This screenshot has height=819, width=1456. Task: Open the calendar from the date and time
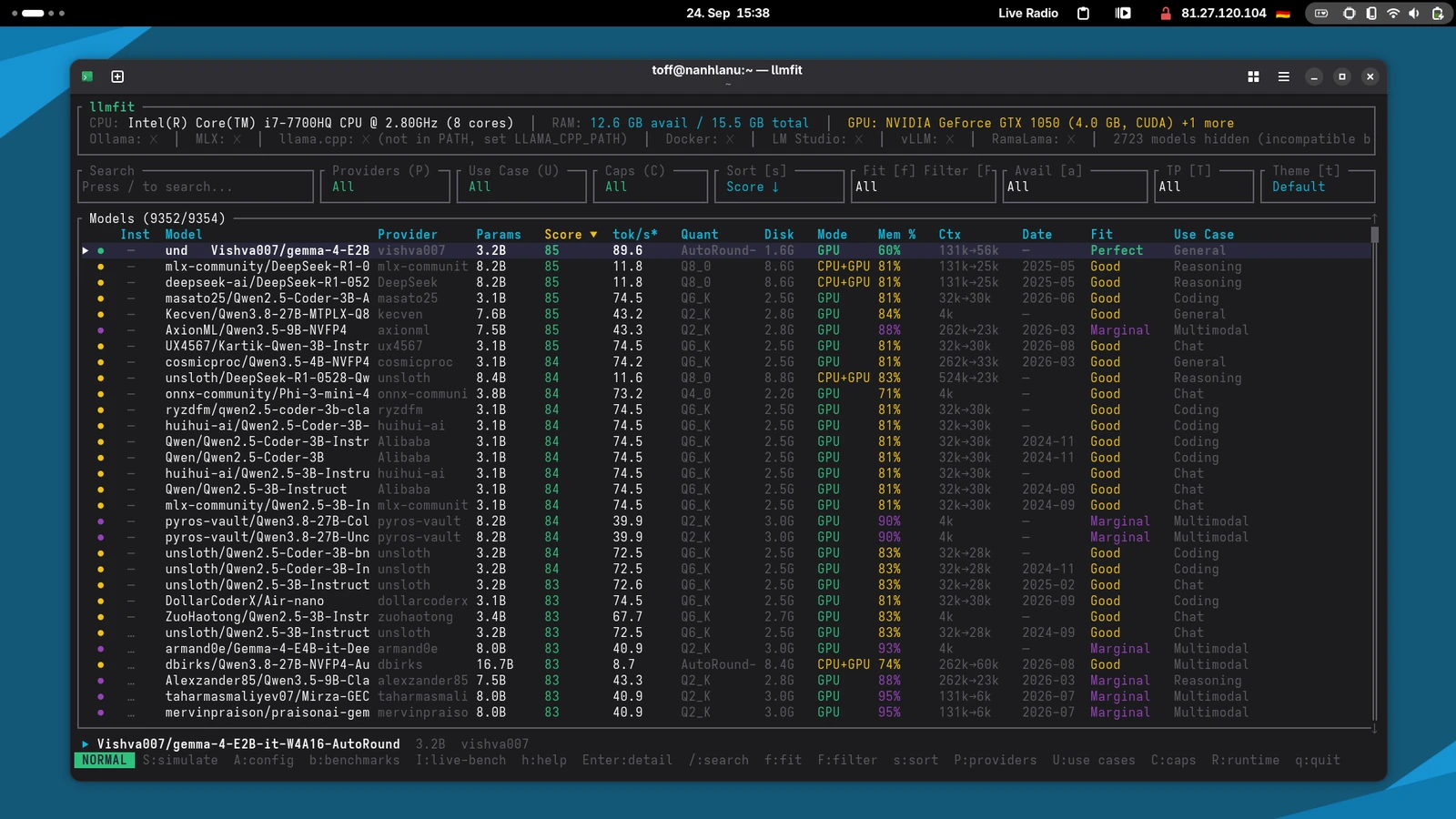point(728,14)
